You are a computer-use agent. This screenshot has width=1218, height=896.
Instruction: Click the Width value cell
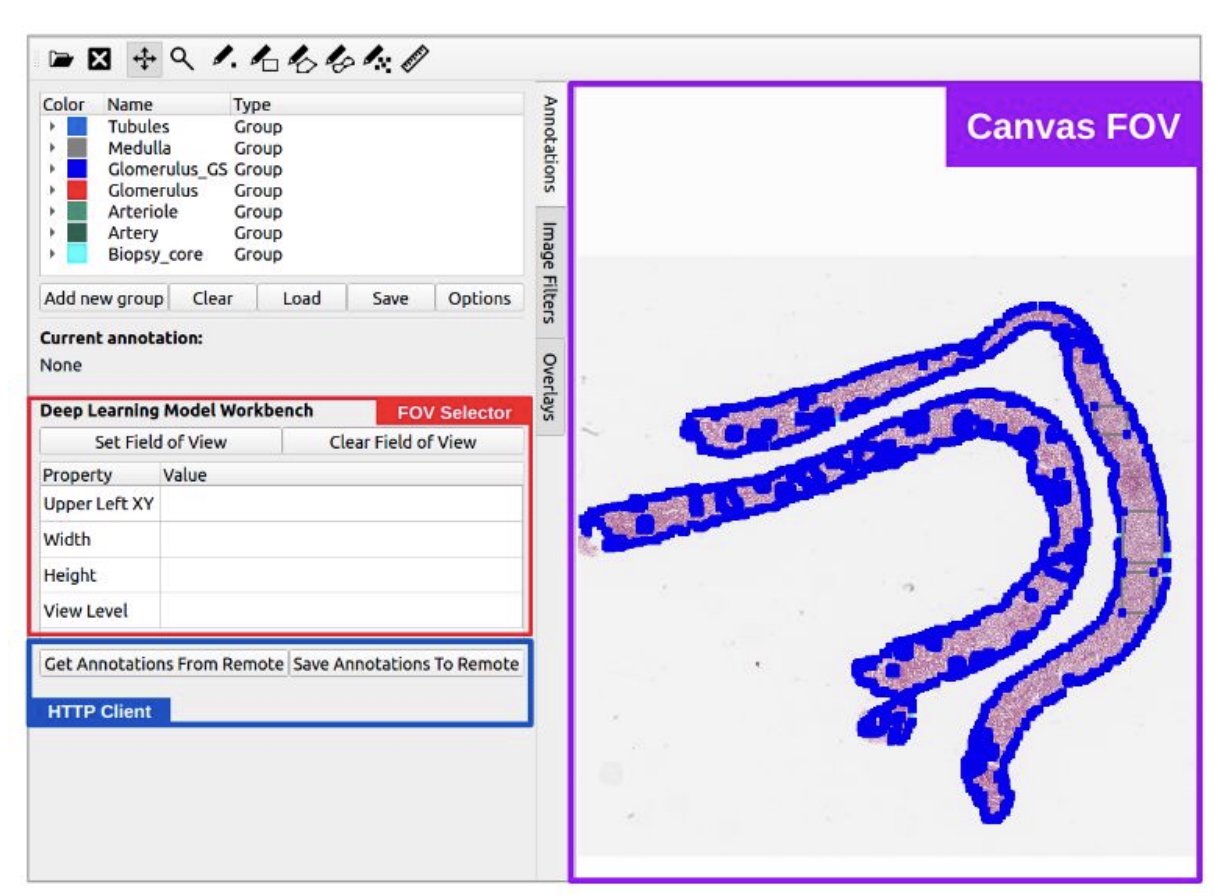[341, 540]
